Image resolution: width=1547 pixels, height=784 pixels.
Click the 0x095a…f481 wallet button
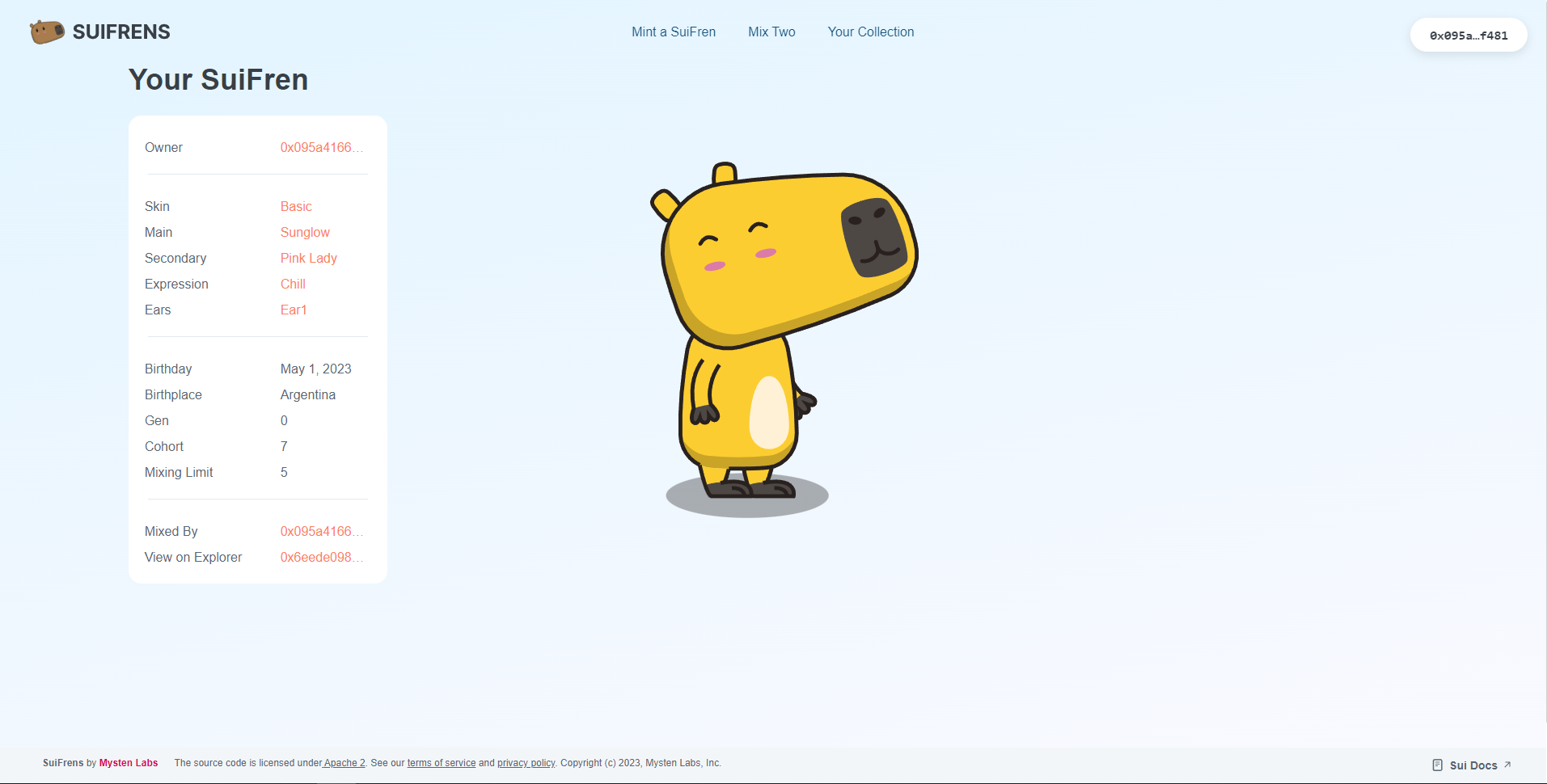click(x=1468, y=36)
